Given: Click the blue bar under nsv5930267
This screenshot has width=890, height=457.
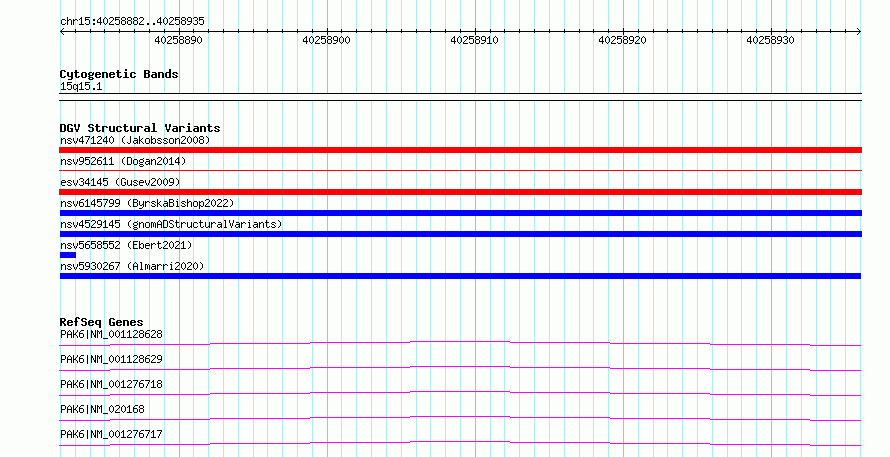Looking at the screenshot, I should (460, 276).
